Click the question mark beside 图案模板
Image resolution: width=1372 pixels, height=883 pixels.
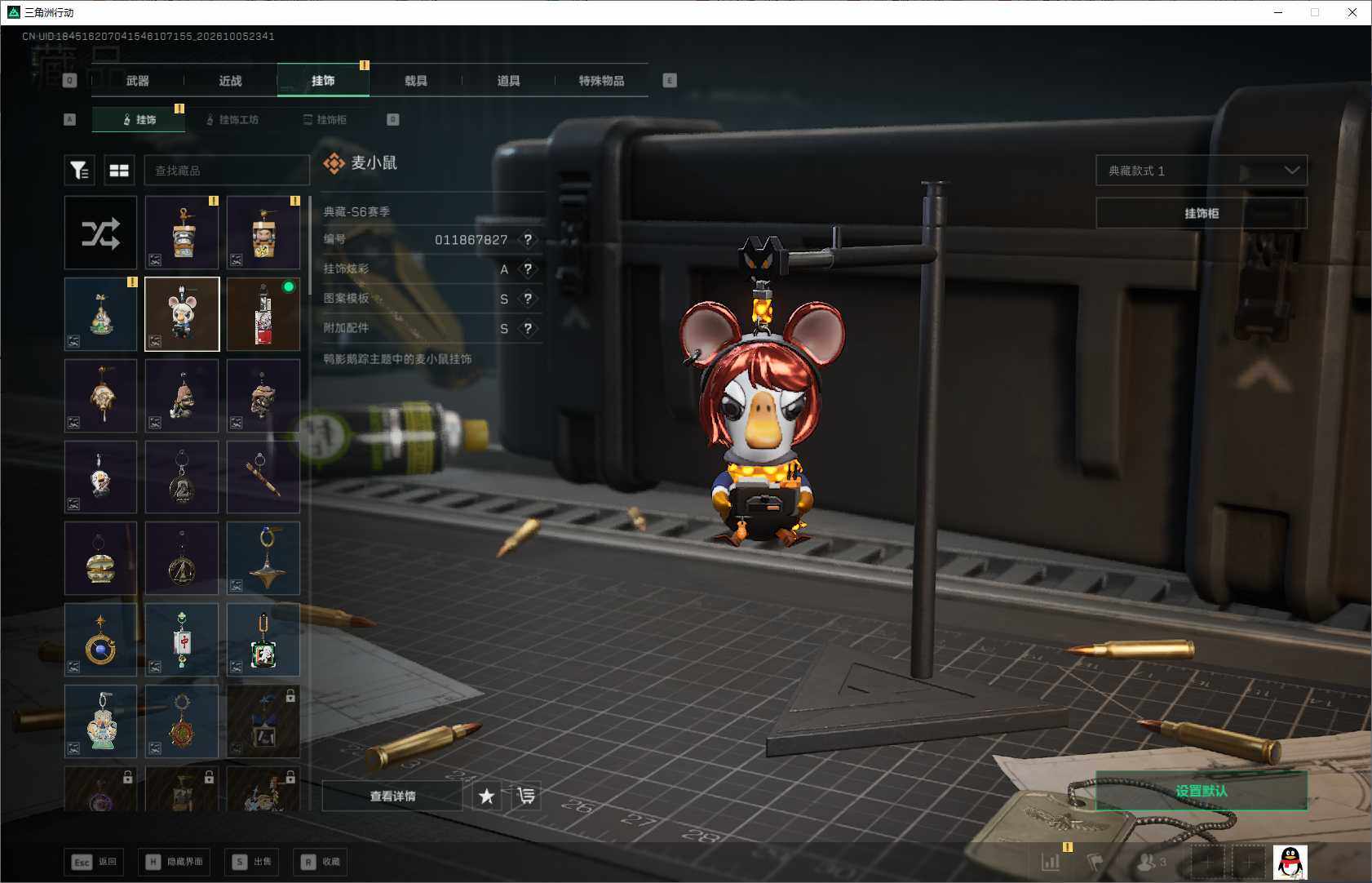click(528, 299)
